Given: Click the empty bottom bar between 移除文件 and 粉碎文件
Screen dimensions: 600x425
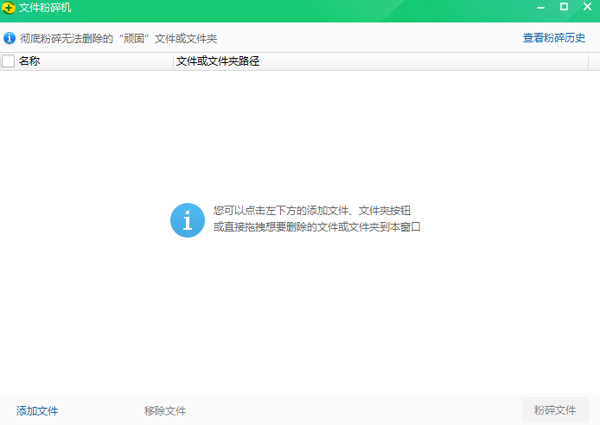Looking at the screenshot, I should coord(350,410).
